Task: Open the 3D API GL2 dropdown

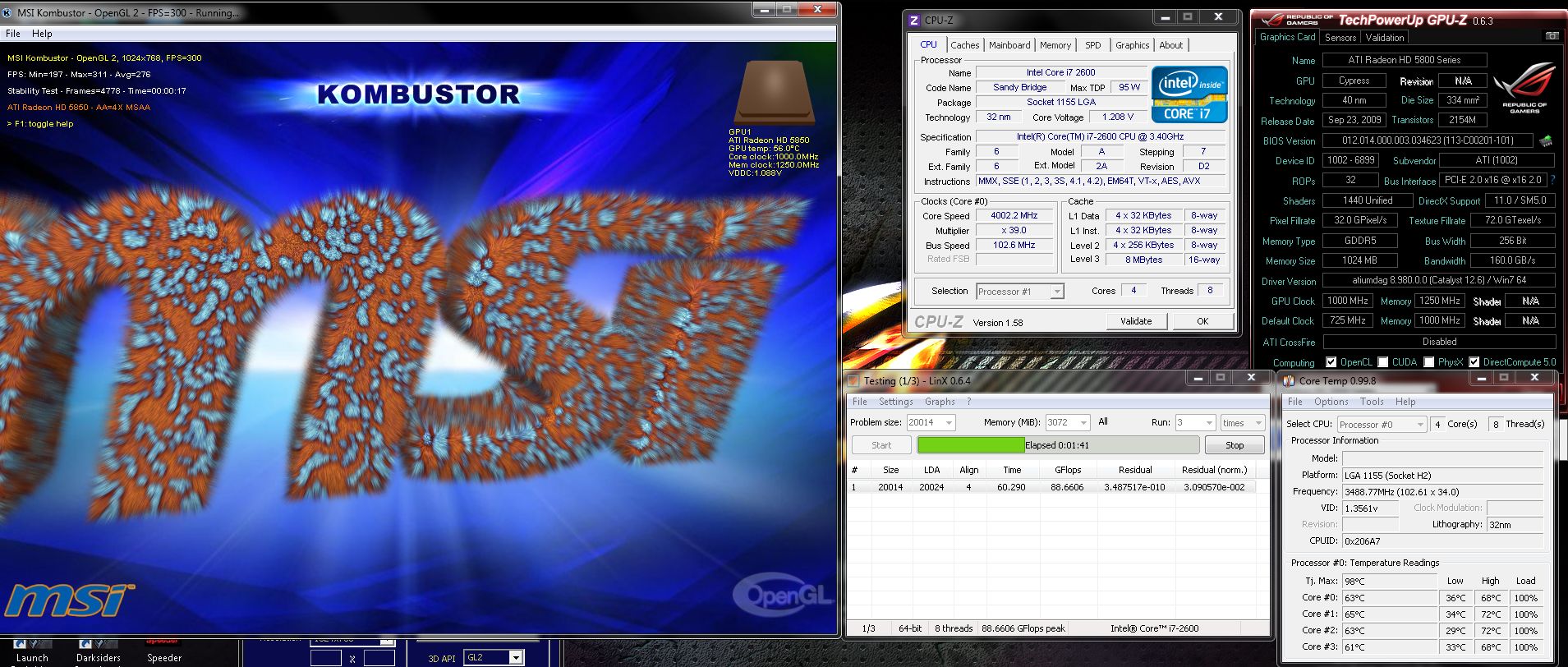Action: 494,657
